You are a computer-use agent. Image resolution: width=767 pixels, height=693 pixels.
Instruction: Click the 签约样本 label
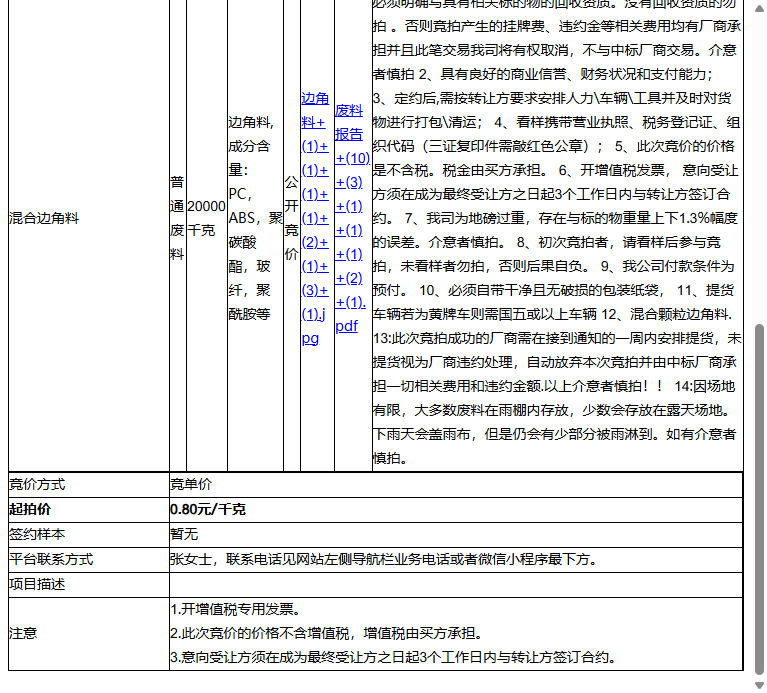pyautogui.click(x=37, y=535)
